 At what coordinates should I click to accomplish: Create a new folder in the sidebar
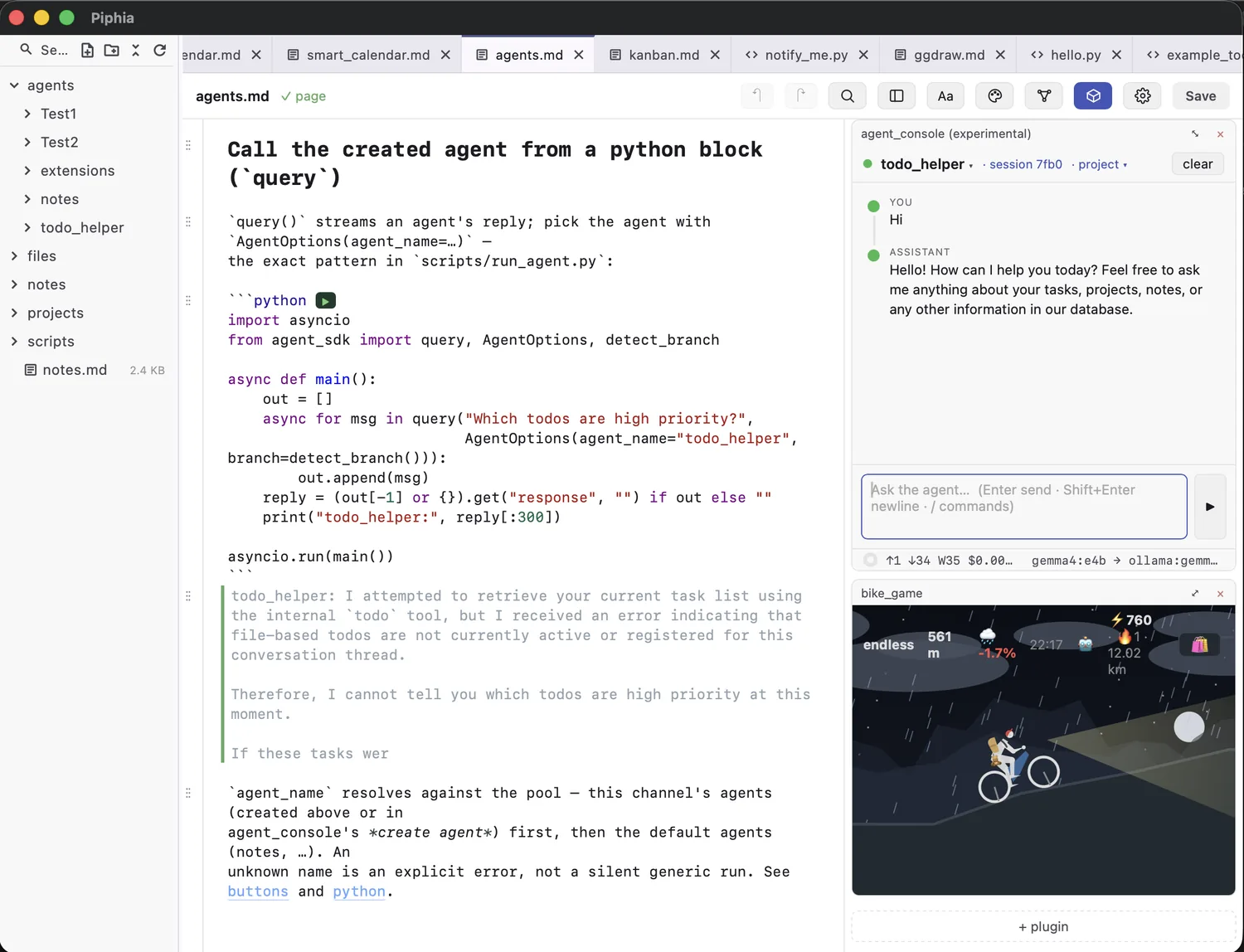click(x=111, y=51)
